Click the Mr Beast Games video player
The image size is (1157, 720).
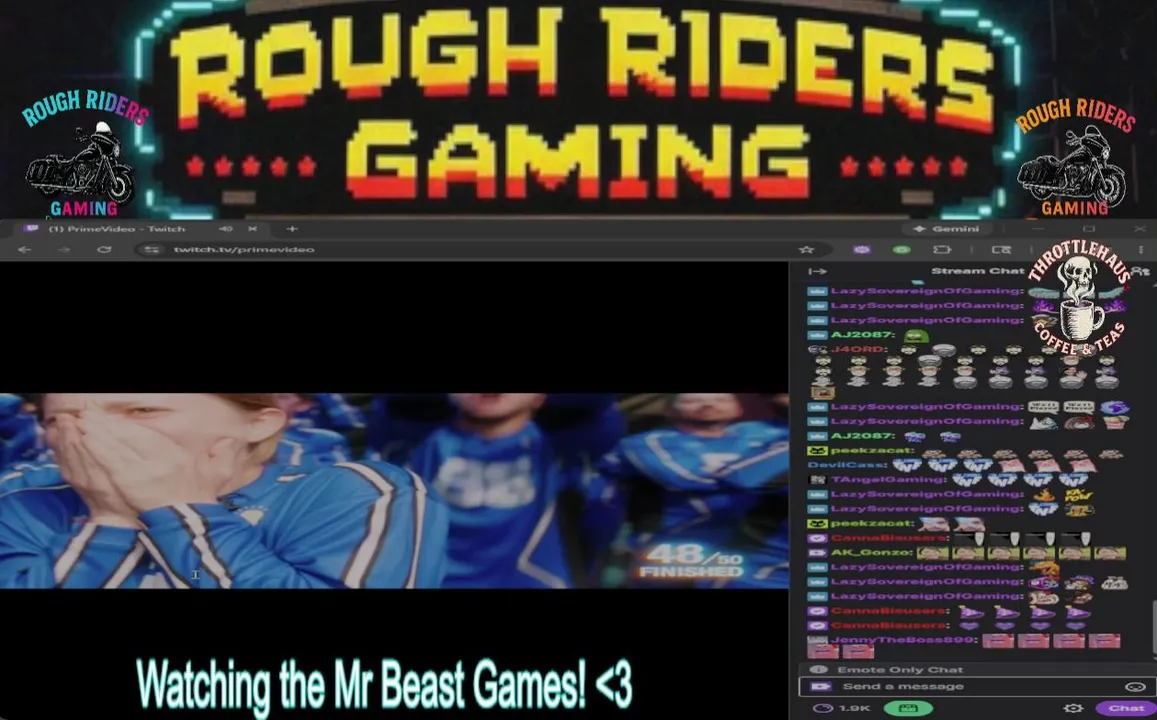(x=394, y=491)
